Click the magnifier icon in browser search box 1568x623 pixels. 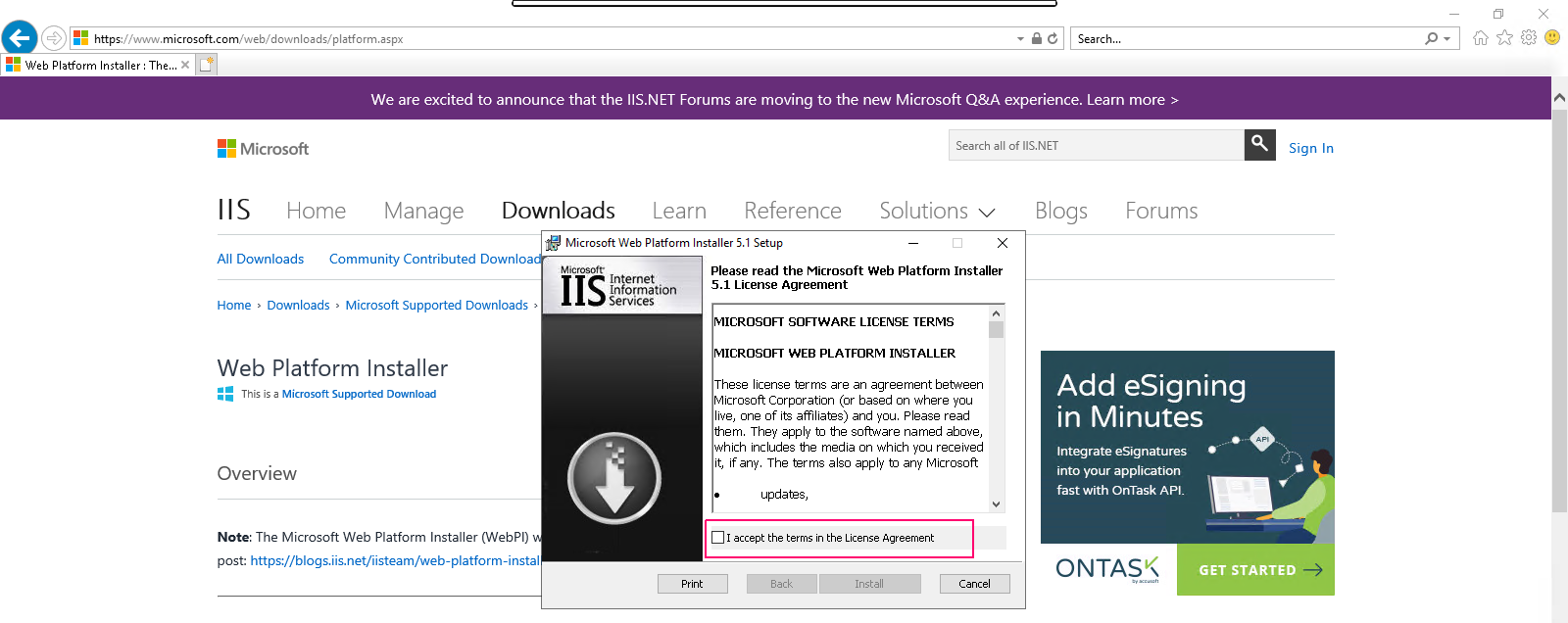[1432, 38]
